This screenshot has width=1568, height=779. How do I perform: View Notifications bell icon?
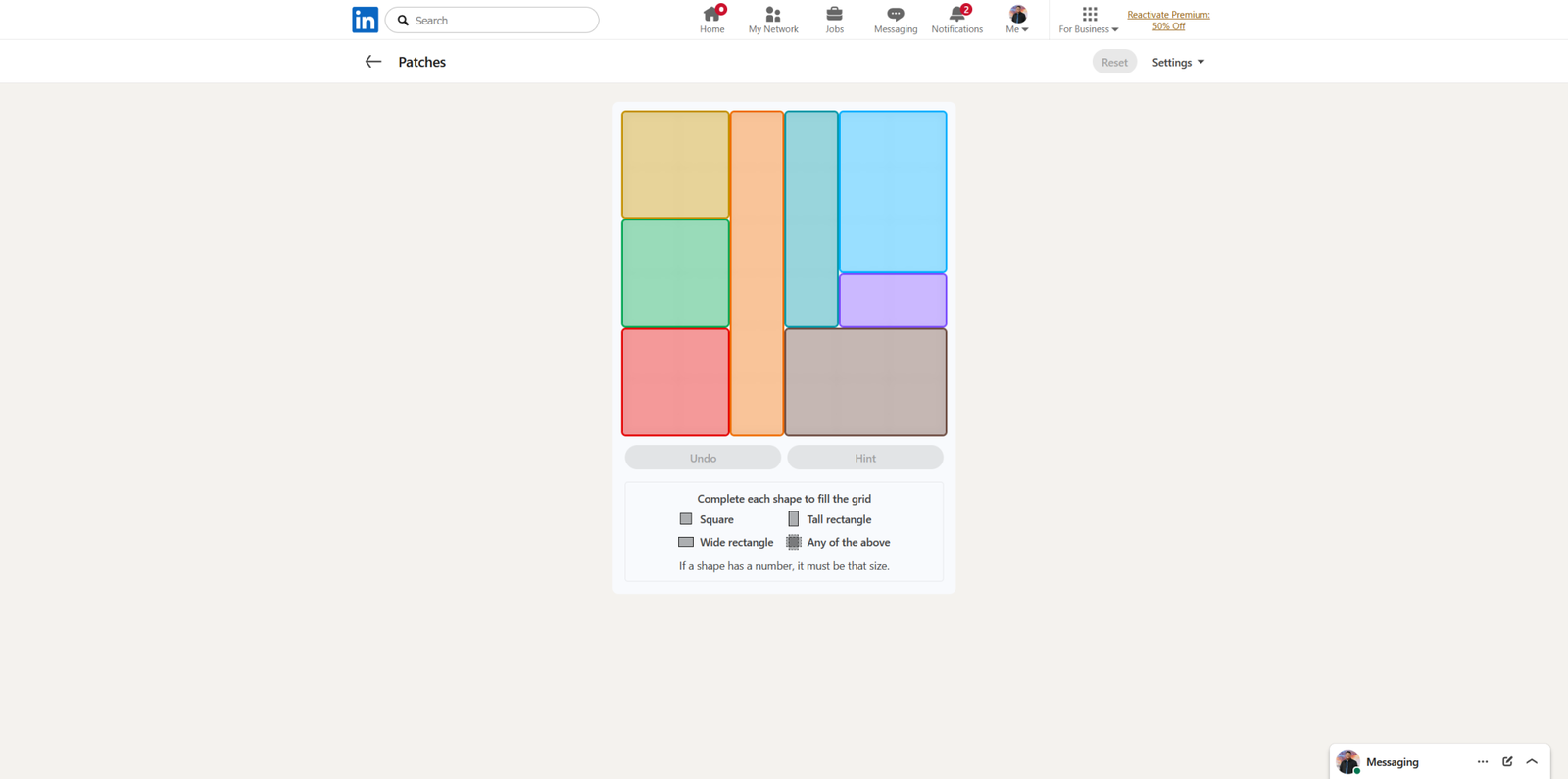(956, 15)
